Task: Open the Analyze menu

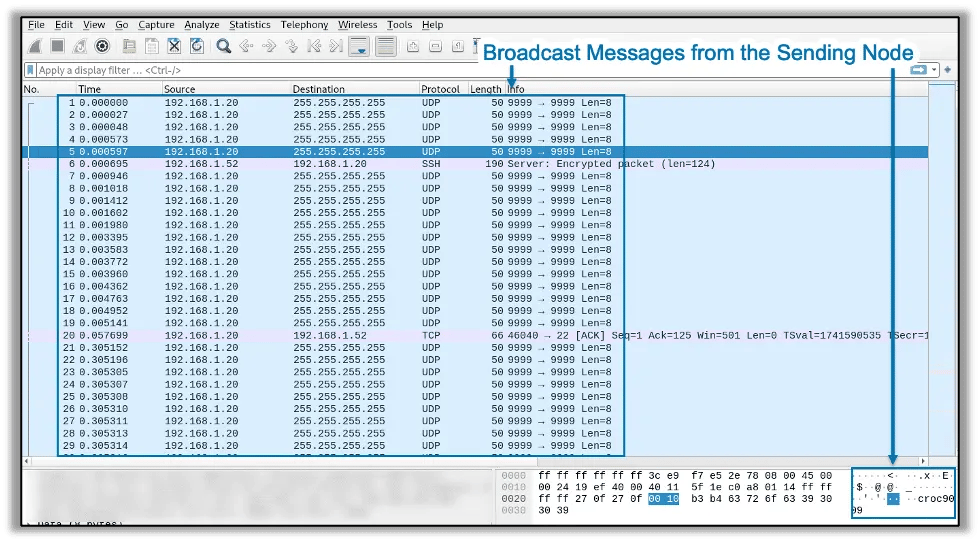Action: click(201, 24)
